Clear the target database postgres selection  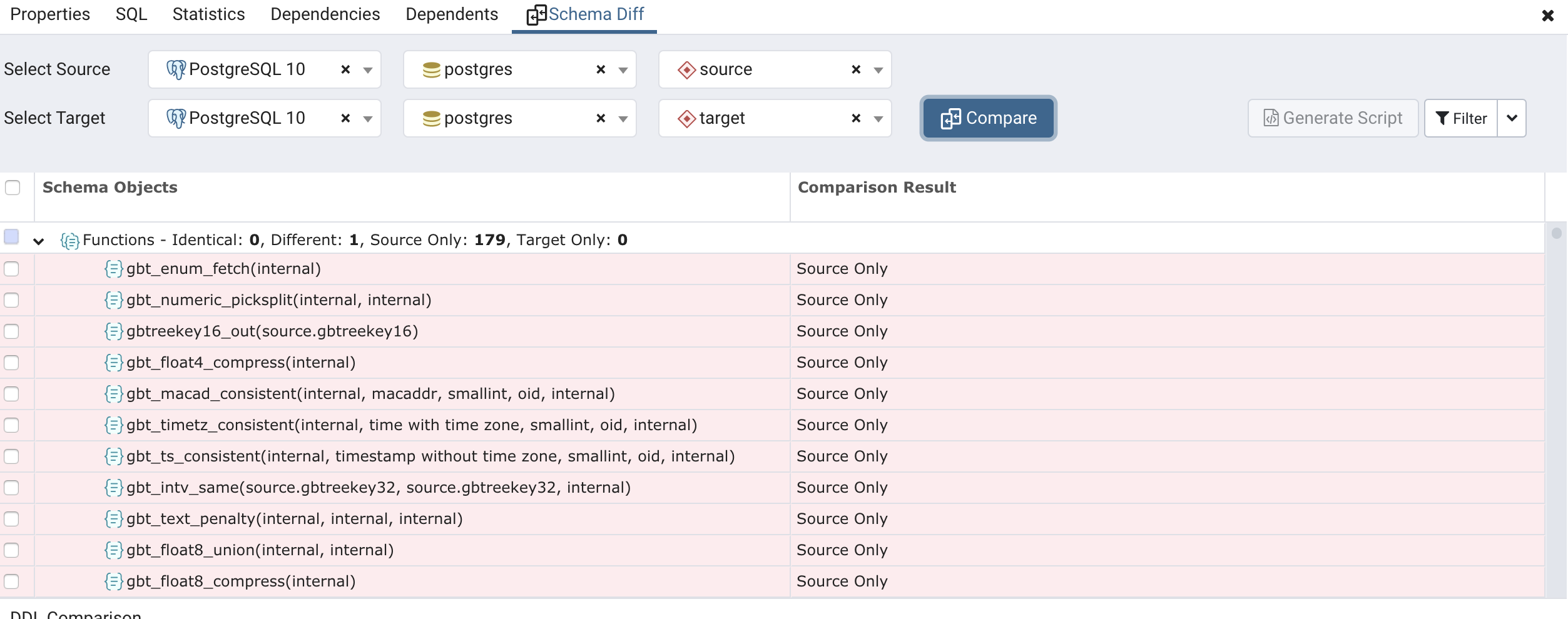[600, 118]
